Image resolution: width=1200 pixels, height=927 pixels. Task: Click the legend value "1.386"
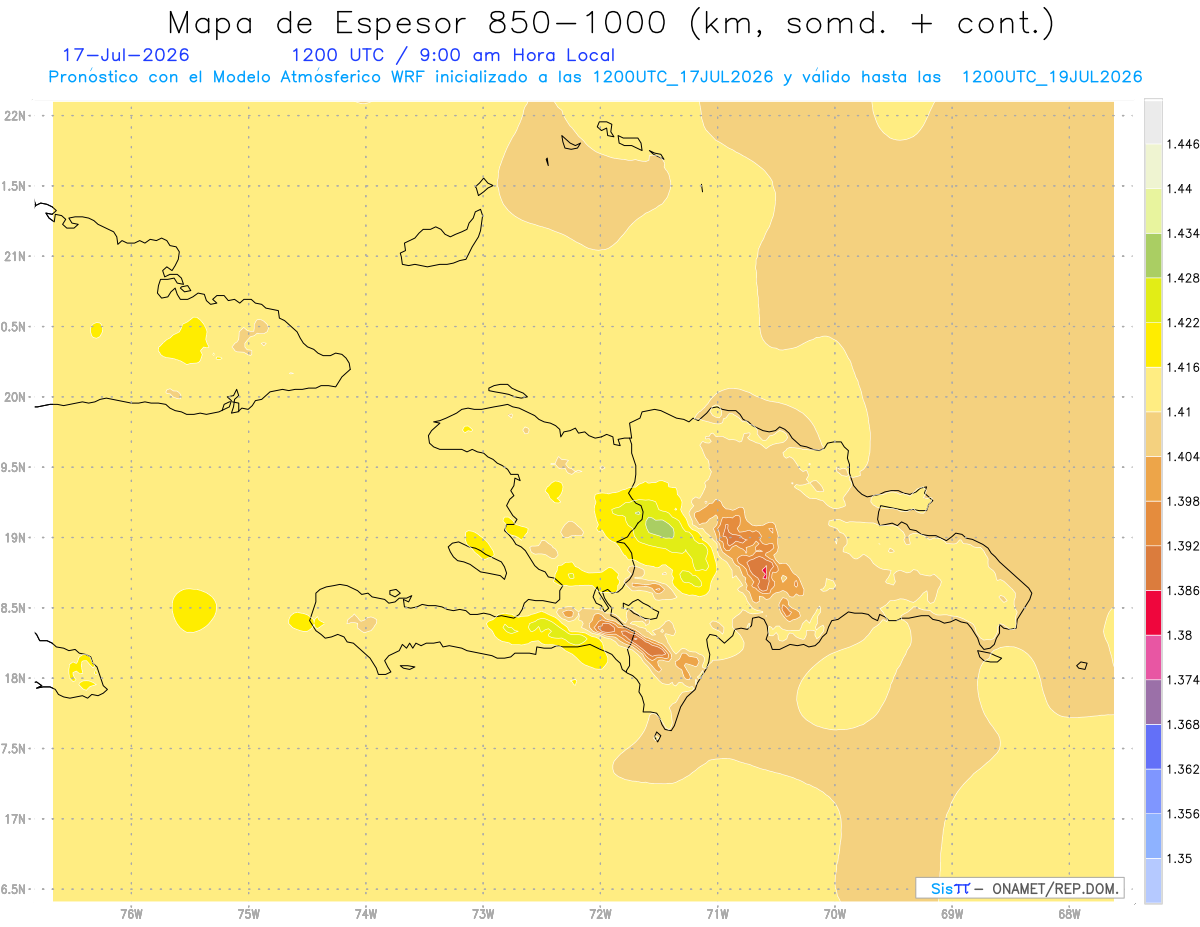pyautogui.click(x=1183, y=591)
